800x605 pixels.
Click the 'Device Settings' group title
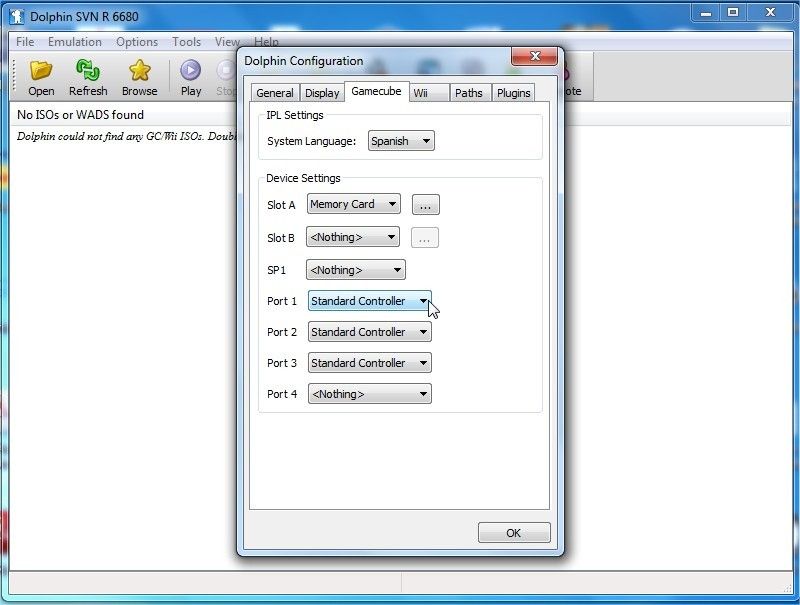(303, 178)
